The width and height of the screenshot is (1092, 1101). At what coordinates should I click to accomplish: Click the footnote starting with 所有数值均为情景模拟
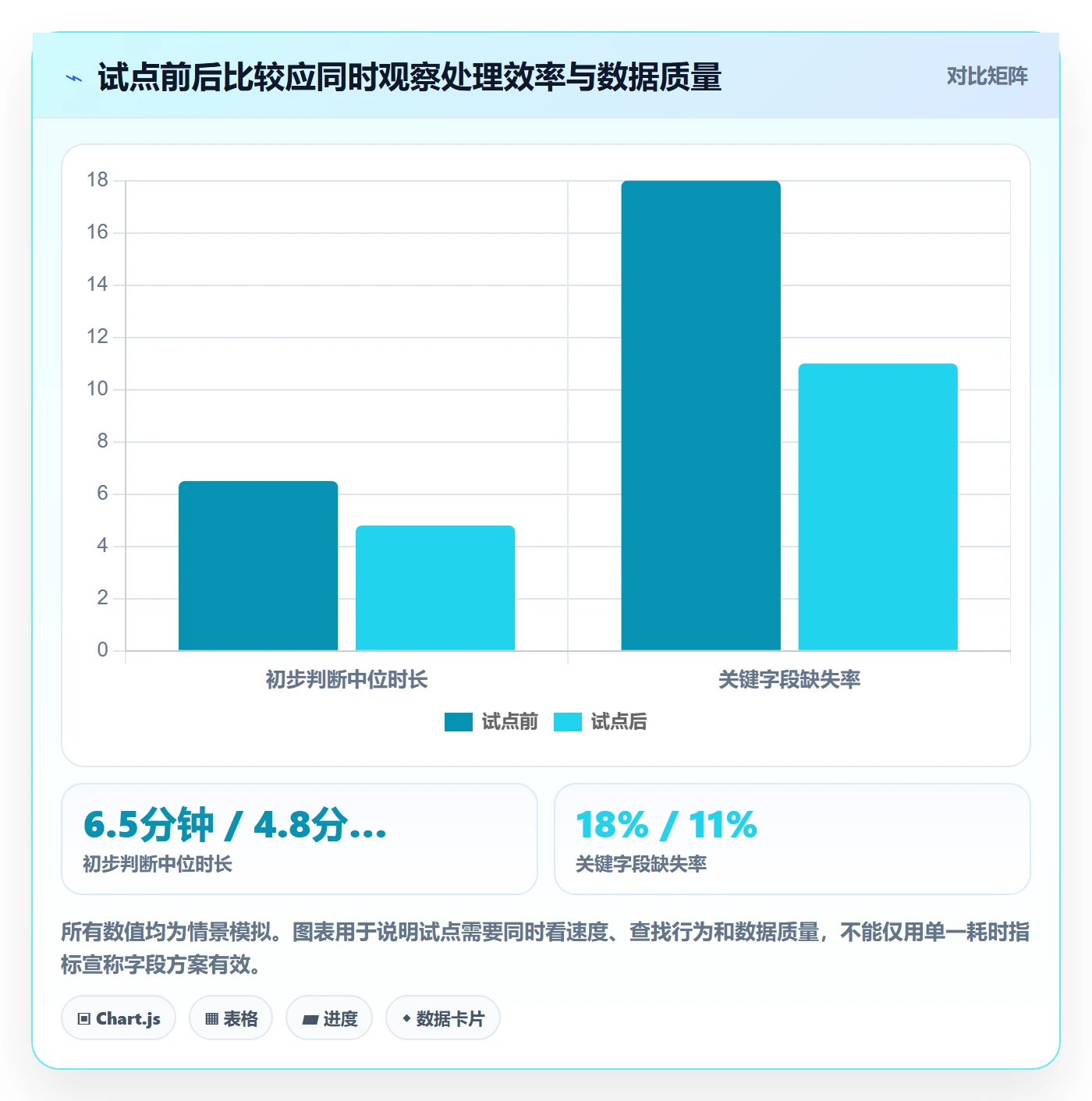click(545, 948)
